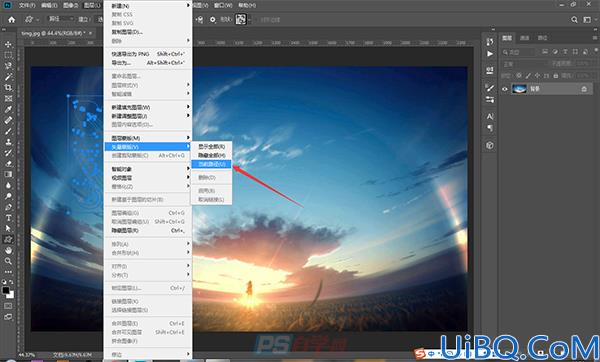
Task: Toggle filter for pixel layers
Action: [545, 52]
